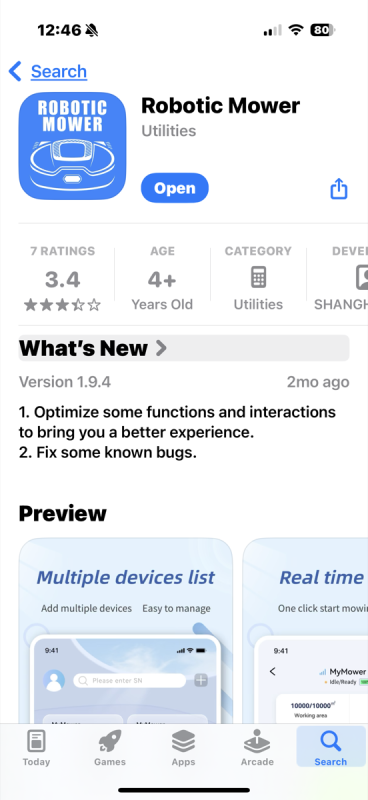This screenshot has width=368, height=800.
Task: Tap the battery indicator showing 80
Action: coord(322,30)
